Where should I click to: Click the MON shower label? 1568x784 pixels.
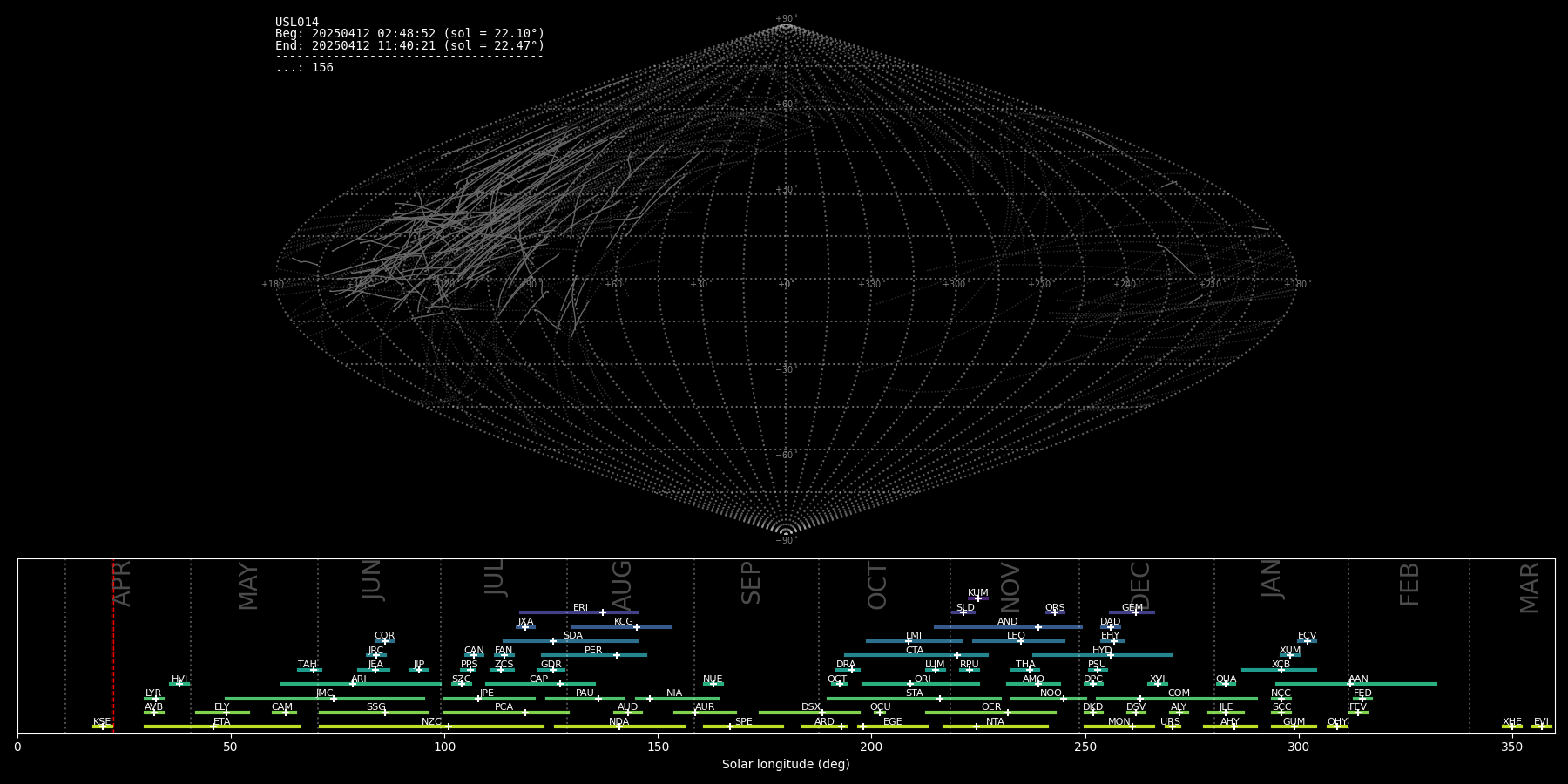click(1119, 722)
